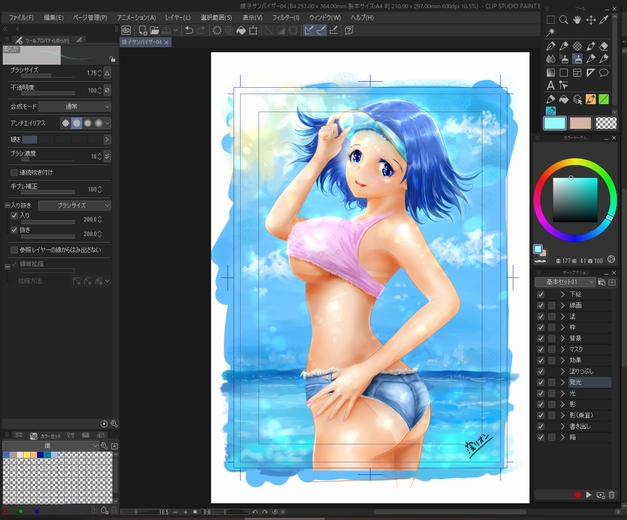
Task: Toggle the dialog box setting for マスク action
Action: pyautogui.click(x=552, y=349)
